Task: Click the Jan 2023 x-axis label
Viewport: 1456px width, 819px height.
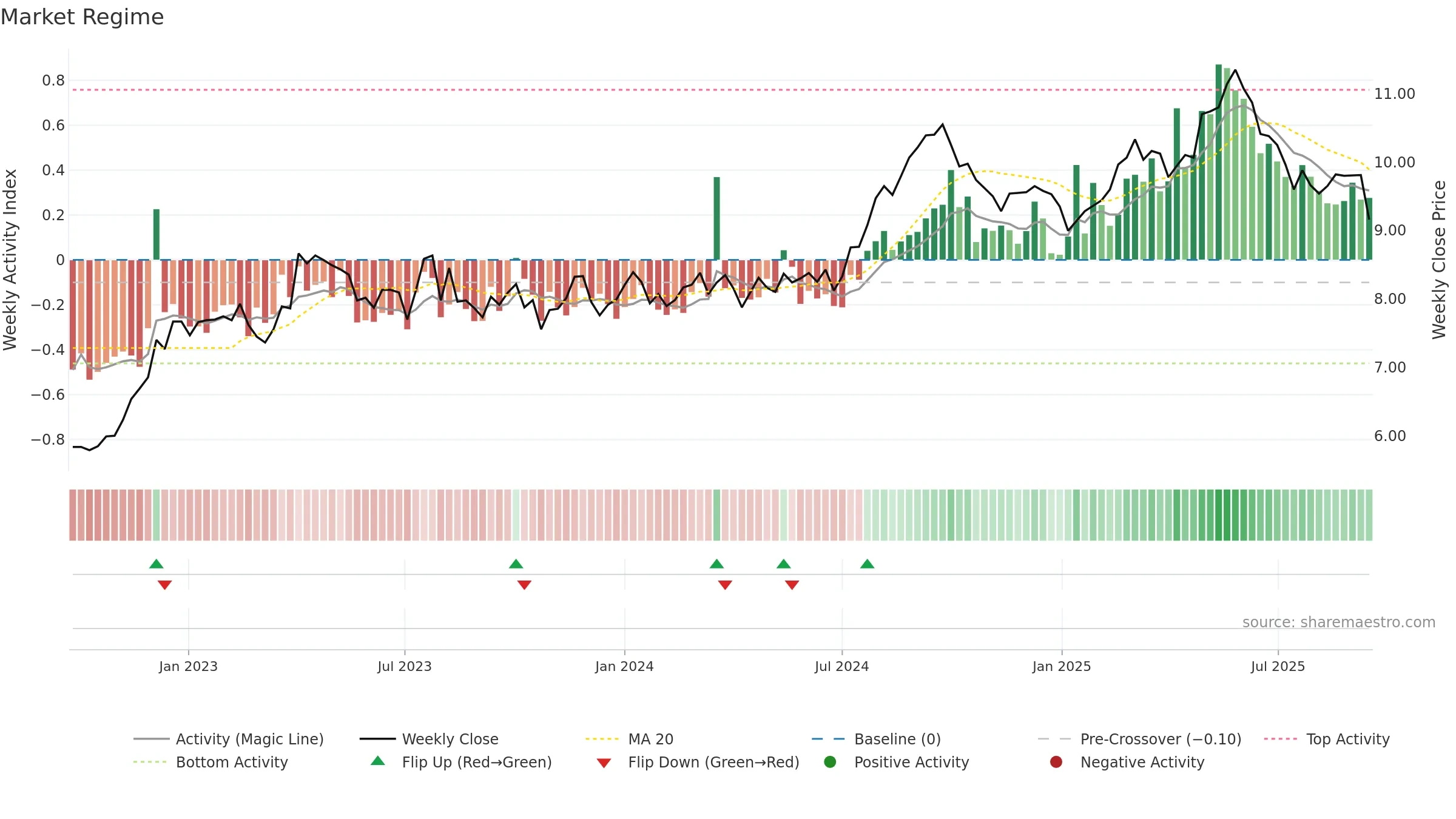Action: (188, 666)
